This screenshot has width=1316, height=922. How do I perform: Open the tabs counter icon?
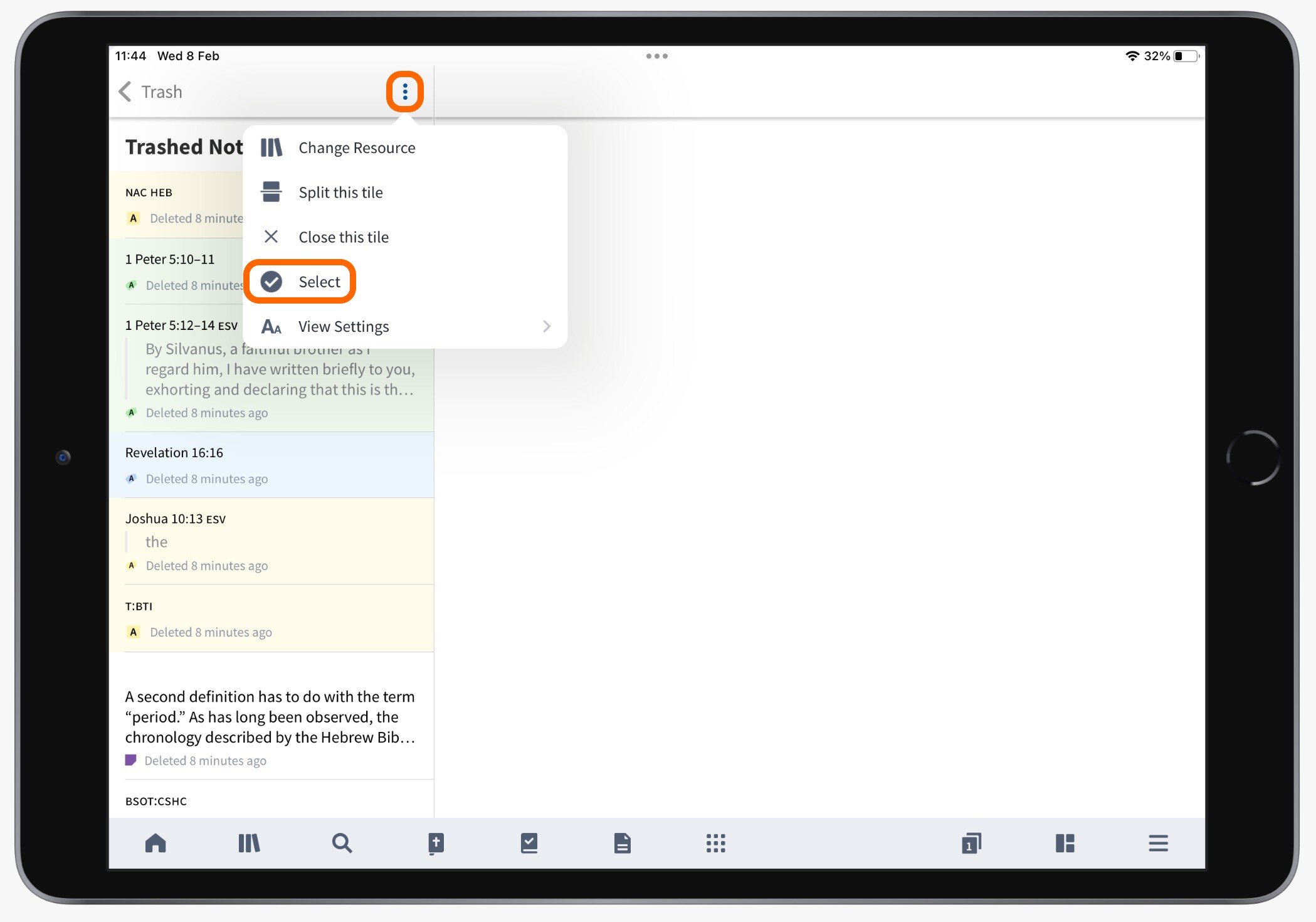tap(971, 843)
